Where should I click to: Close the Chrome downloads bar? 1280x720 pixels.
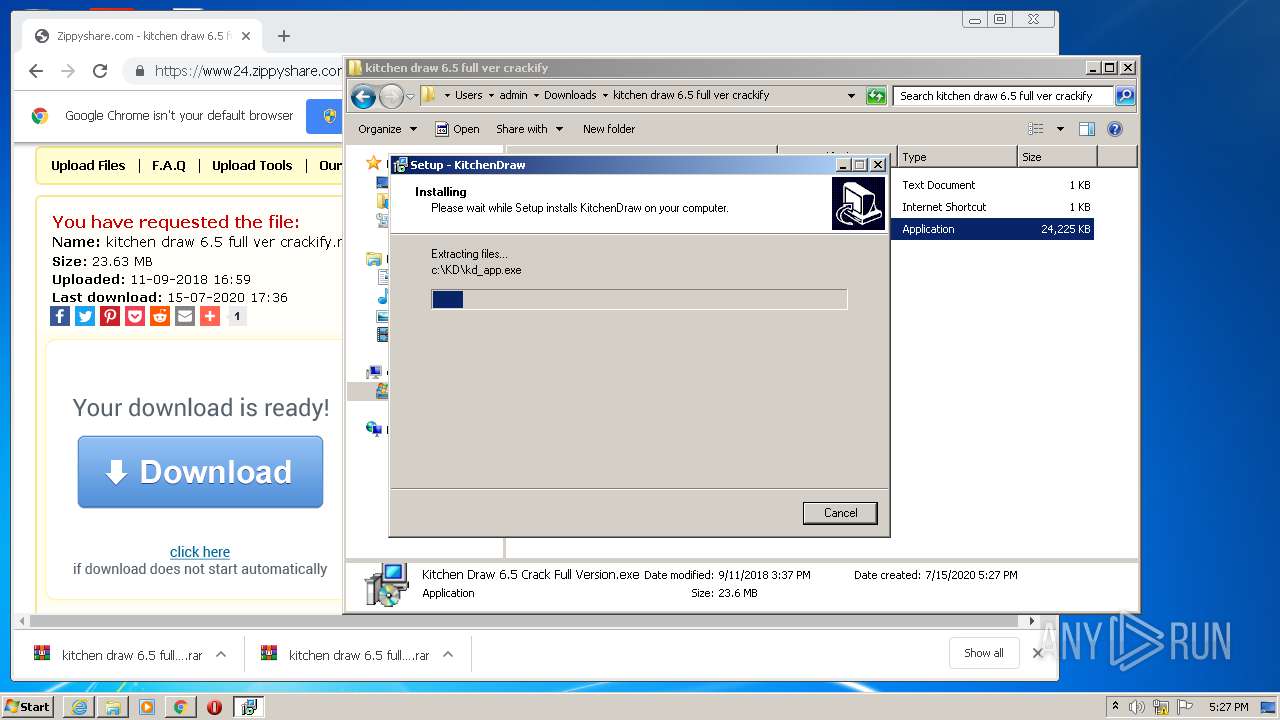click(1037, 653)
